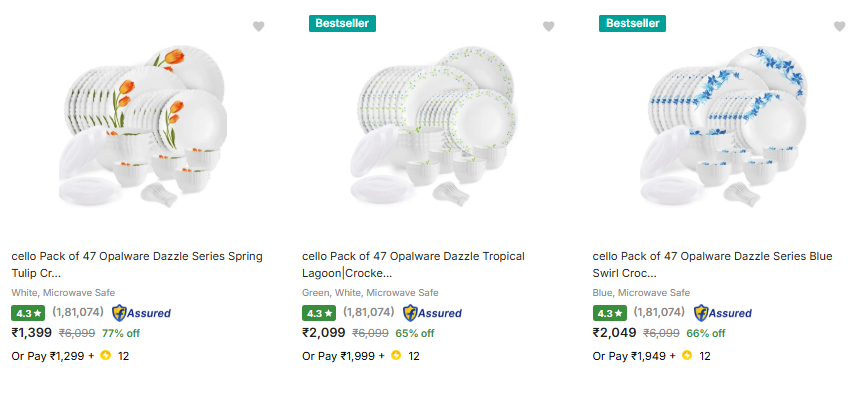Click the Assured badge on Blue Swirl
Screen dimensions: 852x403
pyautogui.click(x=722, y=313)
